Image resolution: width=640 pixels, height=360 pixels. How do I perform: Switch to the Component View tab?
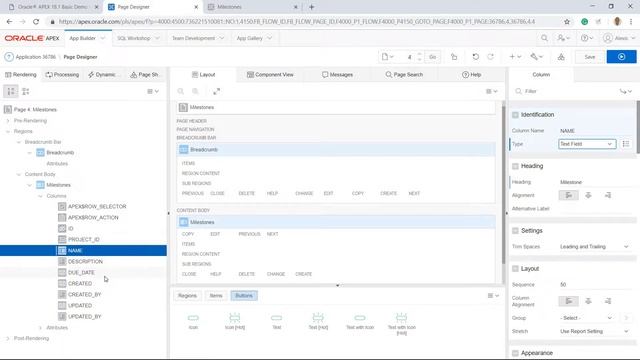pos(270,75)
